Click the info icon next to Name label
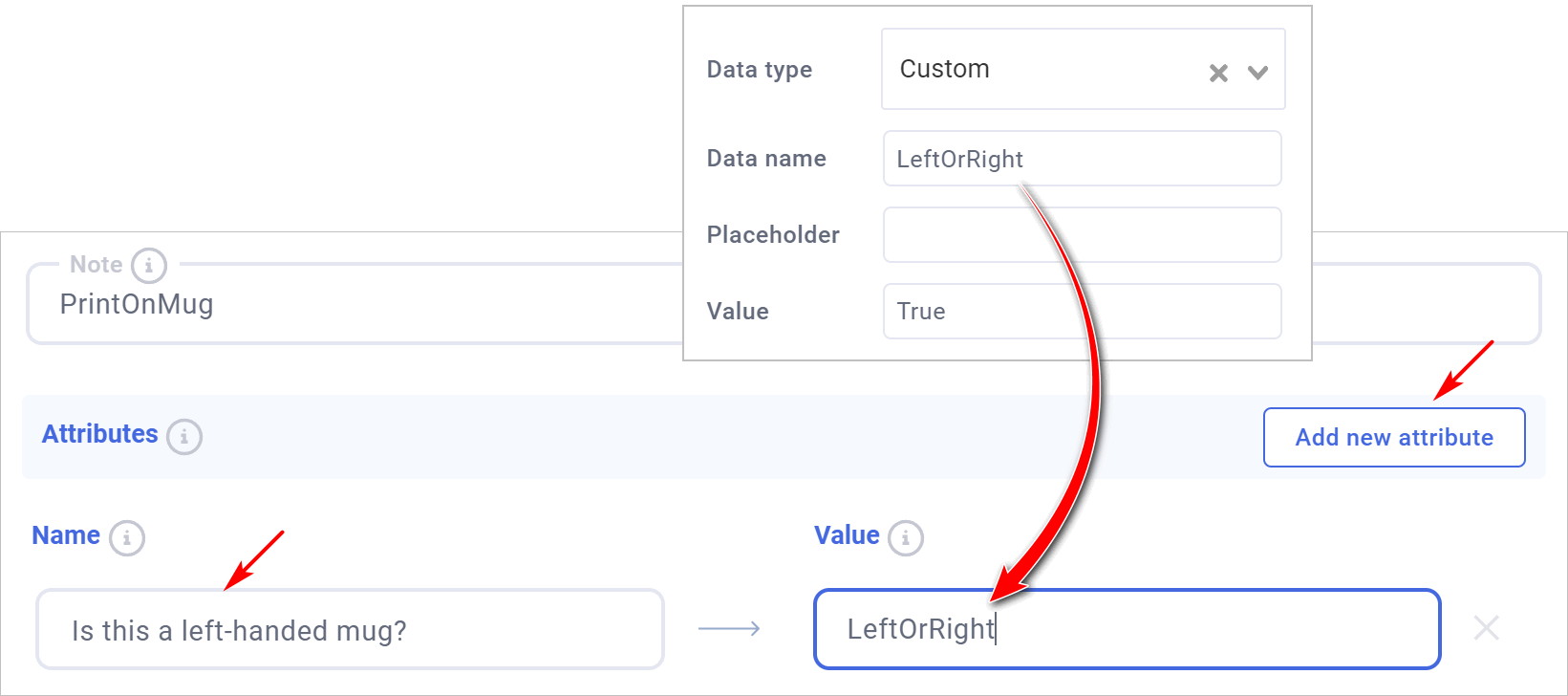Screen dimensions: 1568x696 click(x=127, y=537)
